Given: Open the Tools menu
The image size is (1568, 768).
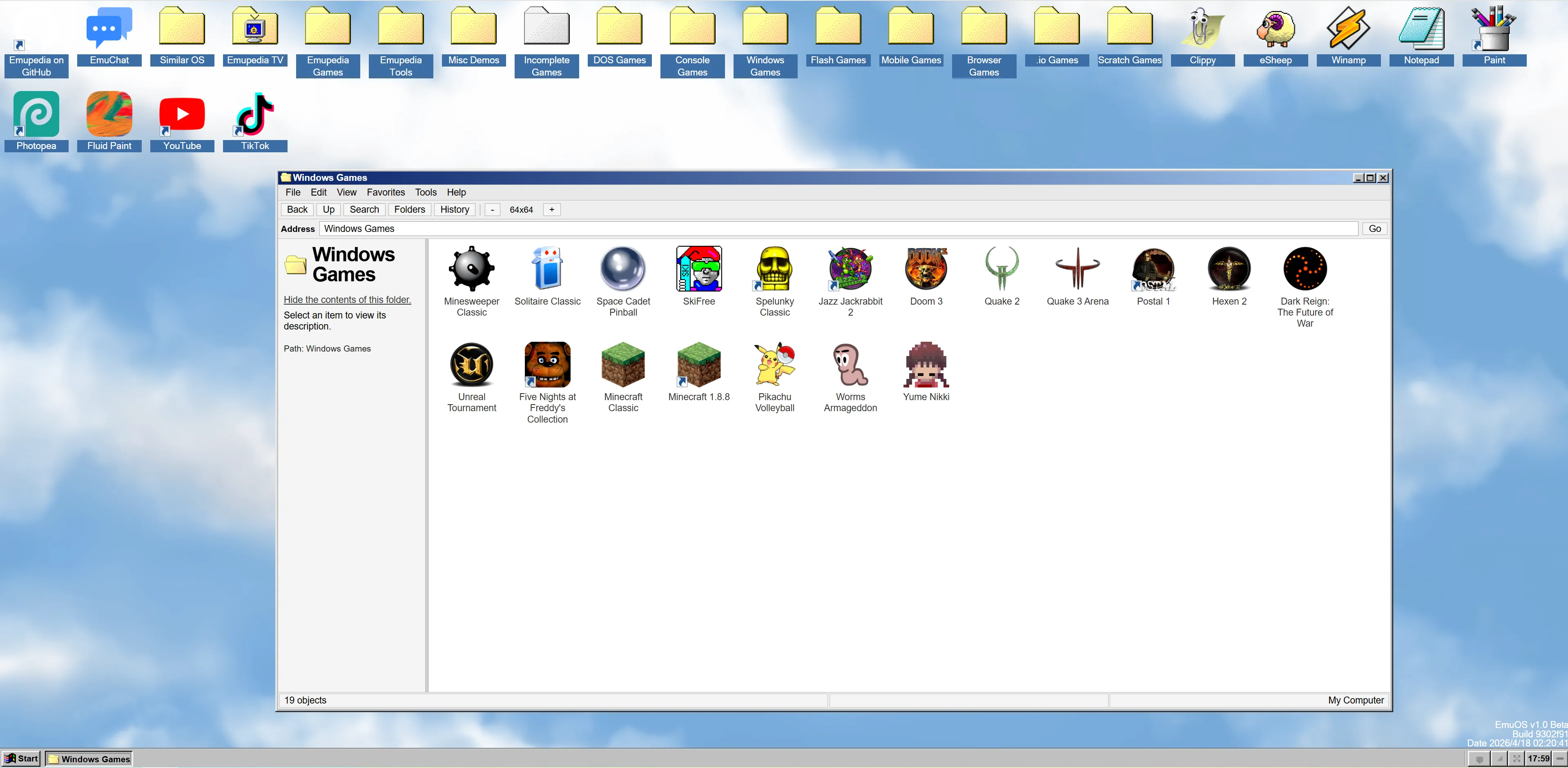Looking at the screenshot, I should (426, 192).
